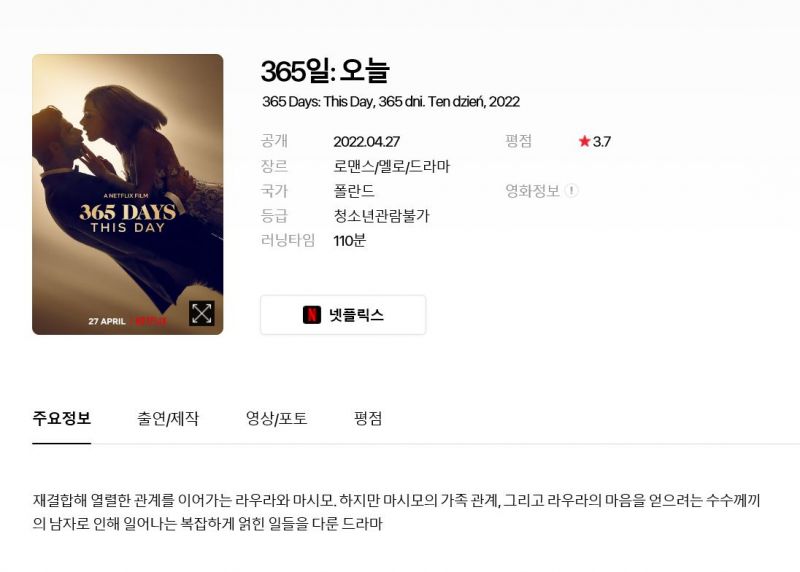The width and height of the screenshot is (800, 572).
Task: Click the 영화정보 label
Action: (x=532, y=191)
